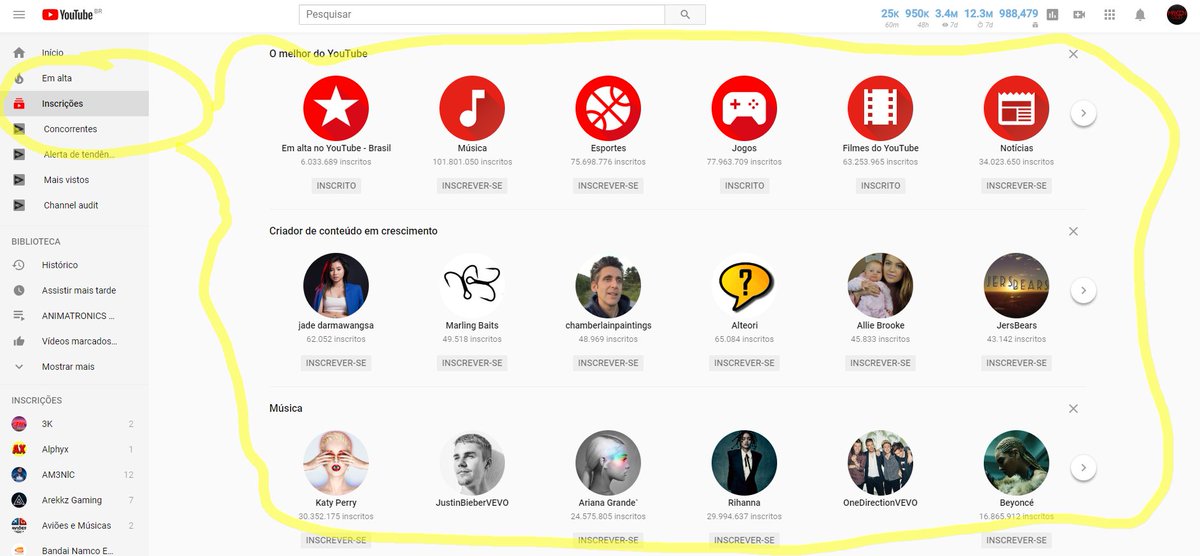Viewport: 1200px width, 556px height.
Task: Open the notifications bell
Action: (1140, 14)
